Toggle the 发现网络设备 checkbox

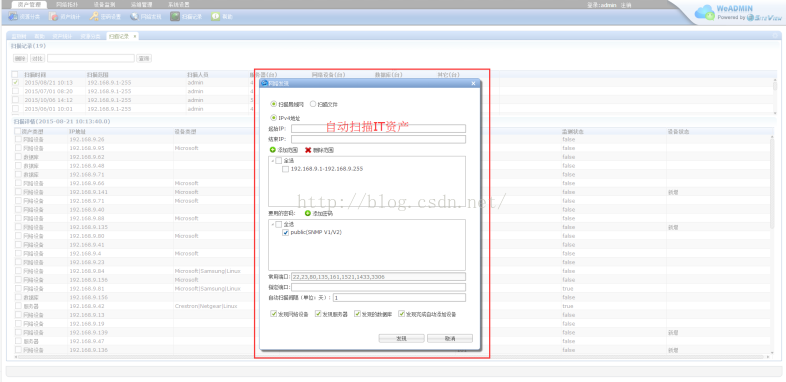pyautogui.click(x=274, y=314)
